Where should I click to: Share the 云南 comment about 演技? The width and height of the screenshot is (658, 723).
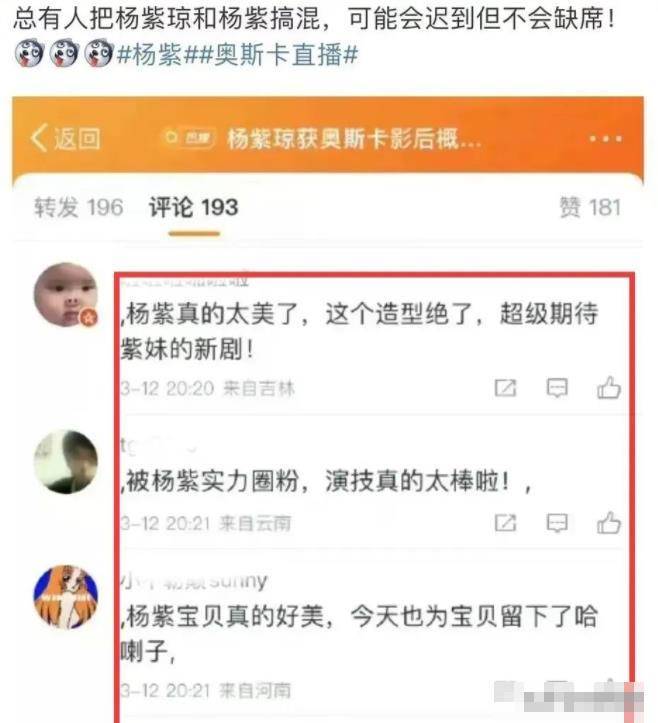(x=505, y=523)
